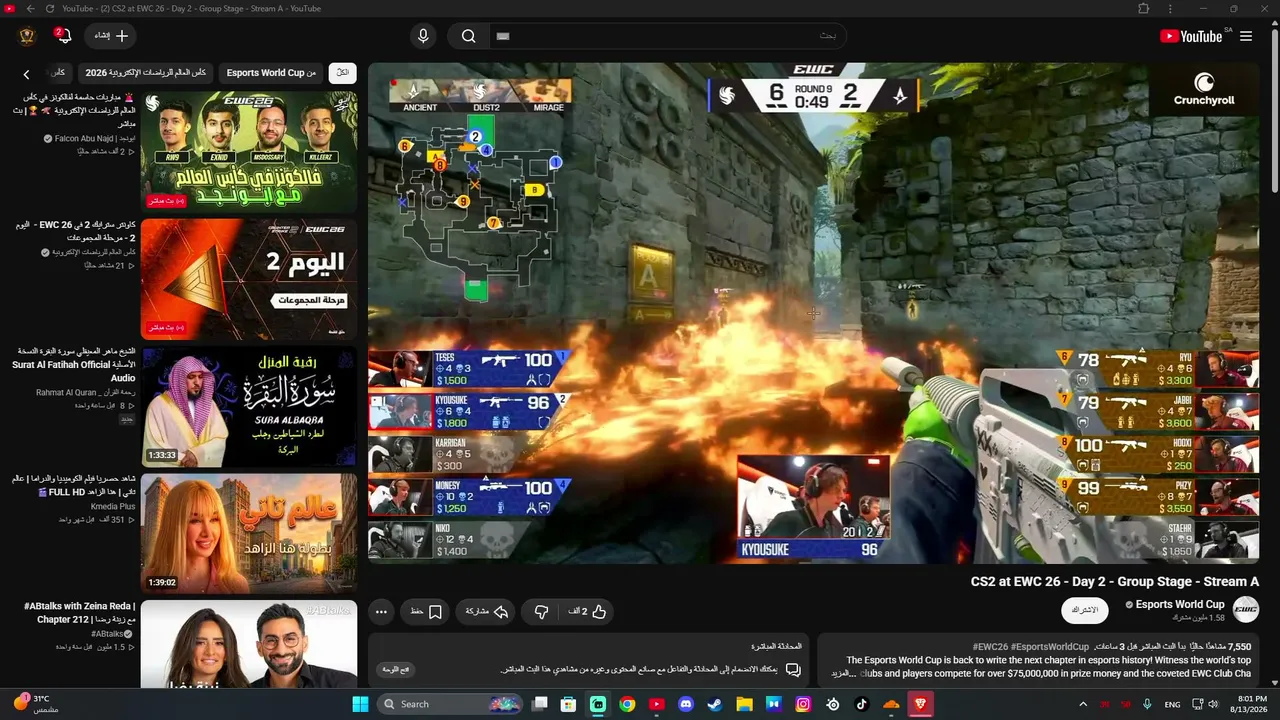1280x720 pixels.
Task: Open YouTube guide hamburger menu
Action: tap(1246, 36)
